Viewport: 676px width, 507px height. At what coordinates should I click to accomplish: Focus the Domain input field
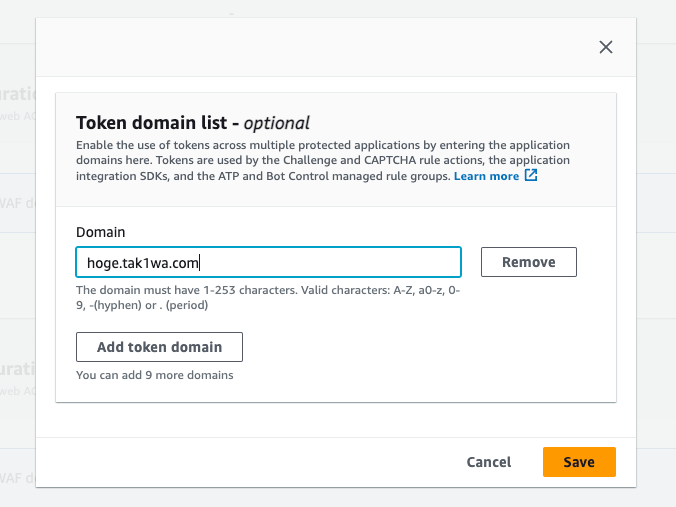269,262
